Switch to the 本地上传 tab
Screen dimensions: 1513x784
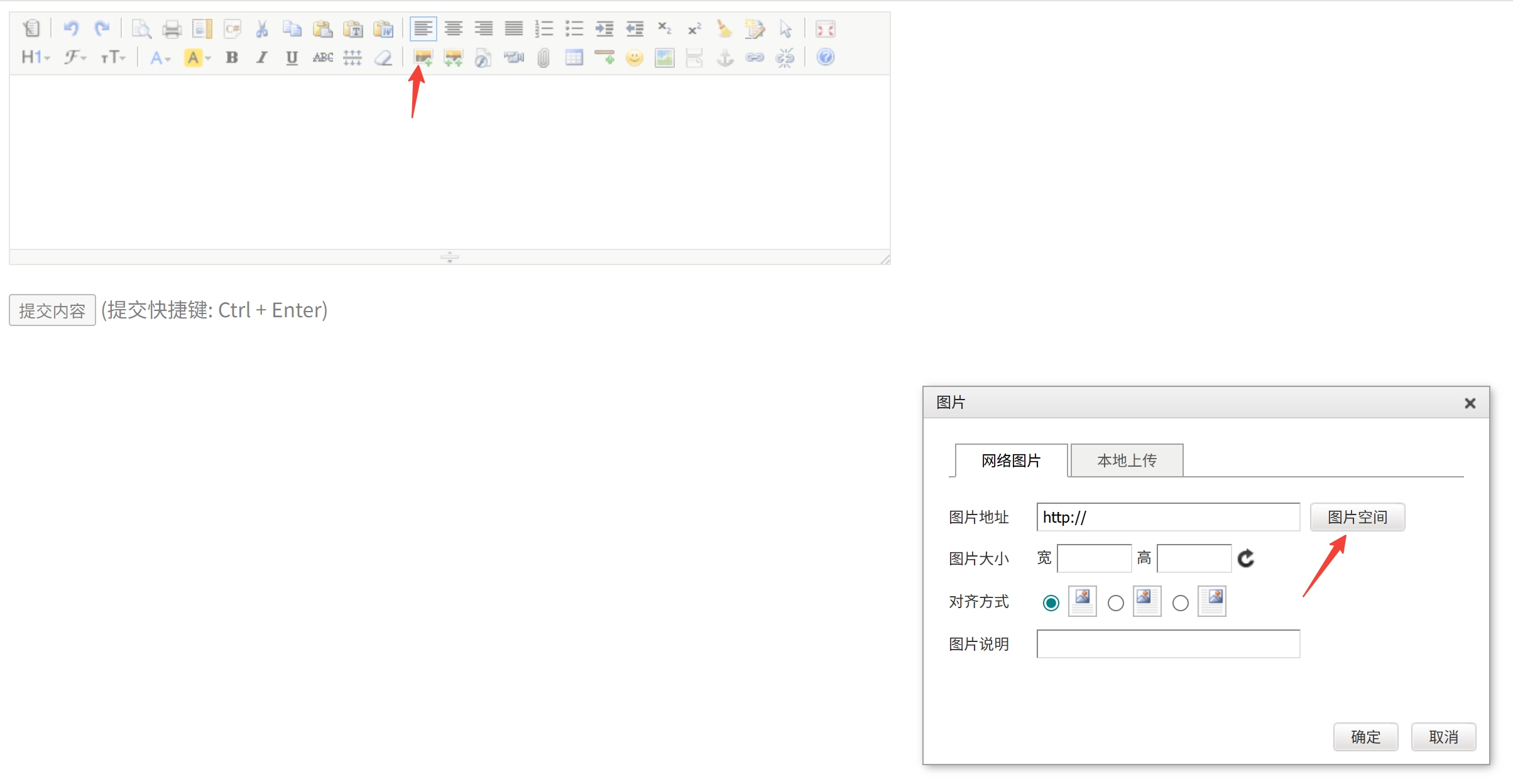click(1127, 460)
